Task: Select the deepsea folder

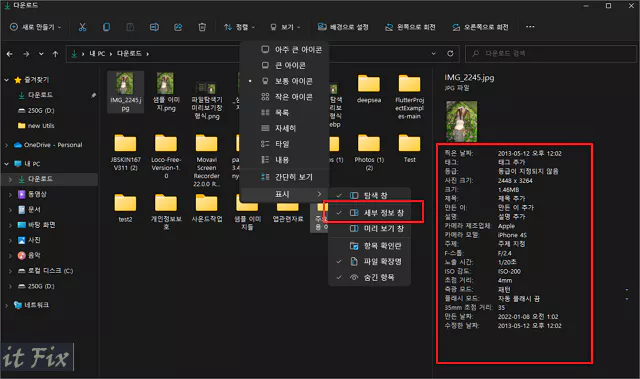Action: [x=369, y=89]
